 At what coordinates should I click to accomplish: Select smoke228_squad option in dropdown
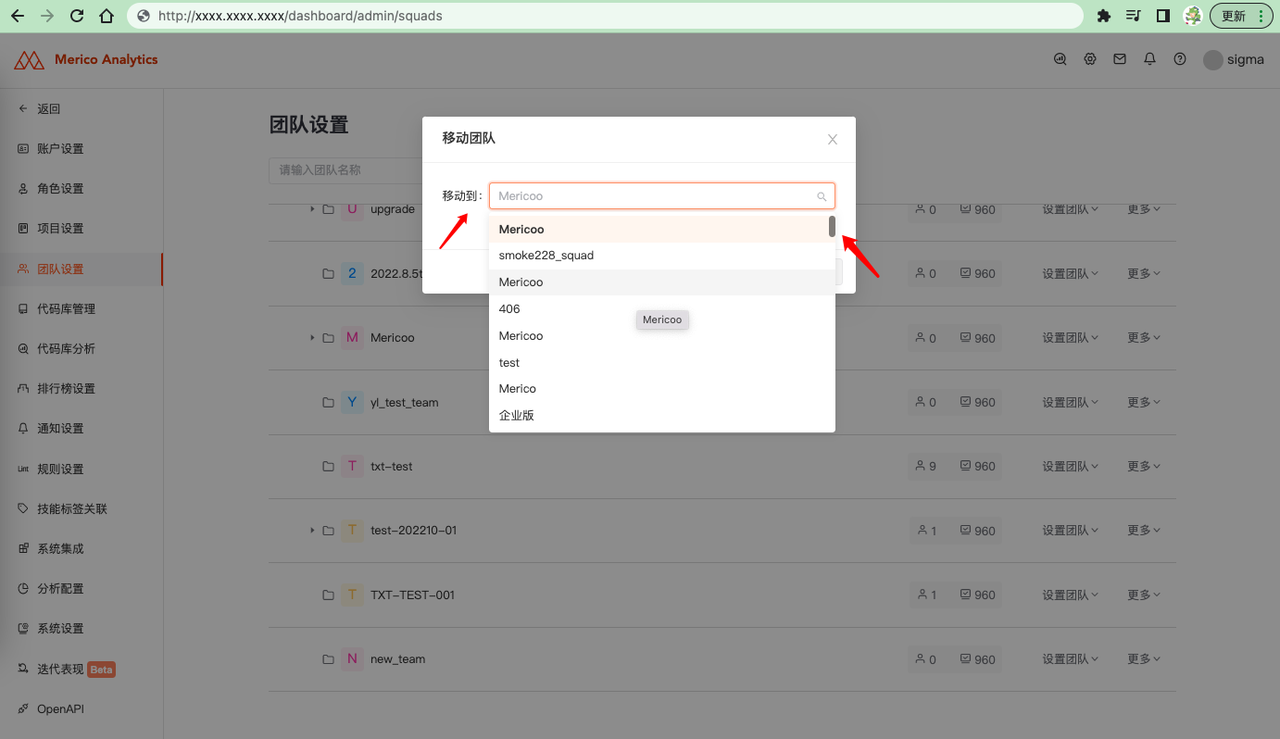pos(662,255)
